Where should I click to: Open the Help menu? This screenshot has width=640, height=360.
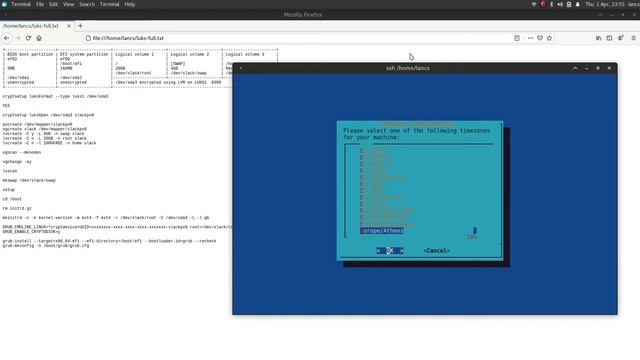point(130,4)
